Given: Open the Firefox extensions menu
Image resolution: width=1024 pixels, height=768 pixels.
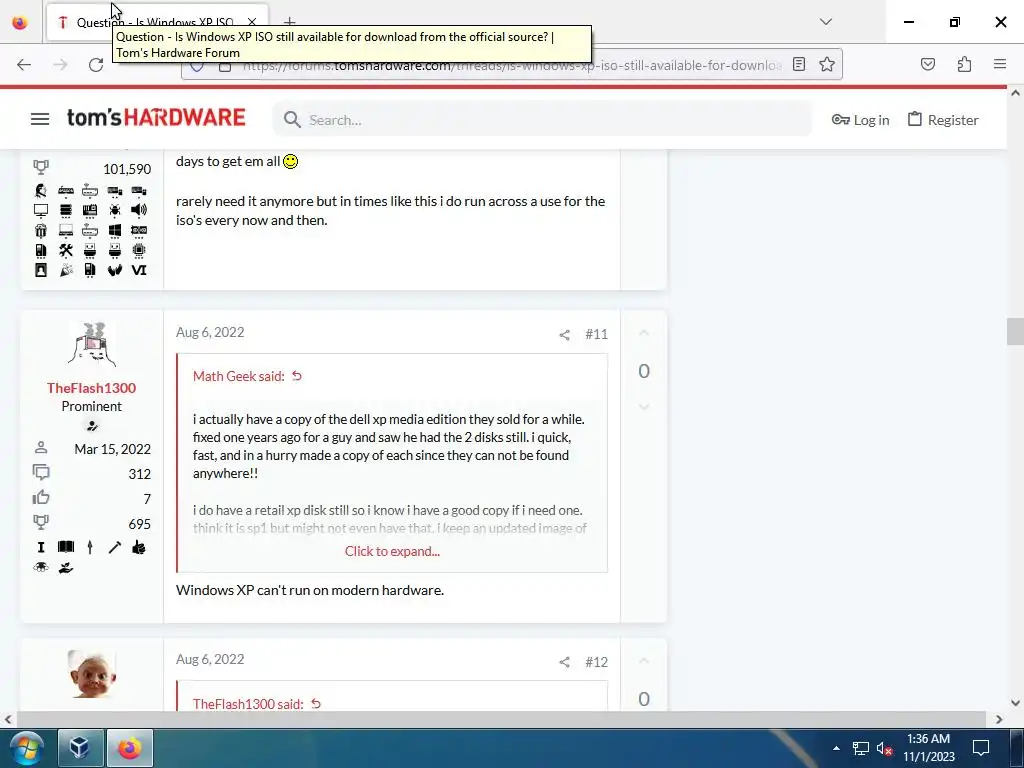Looking at the screenshot, I should (964, 64).
